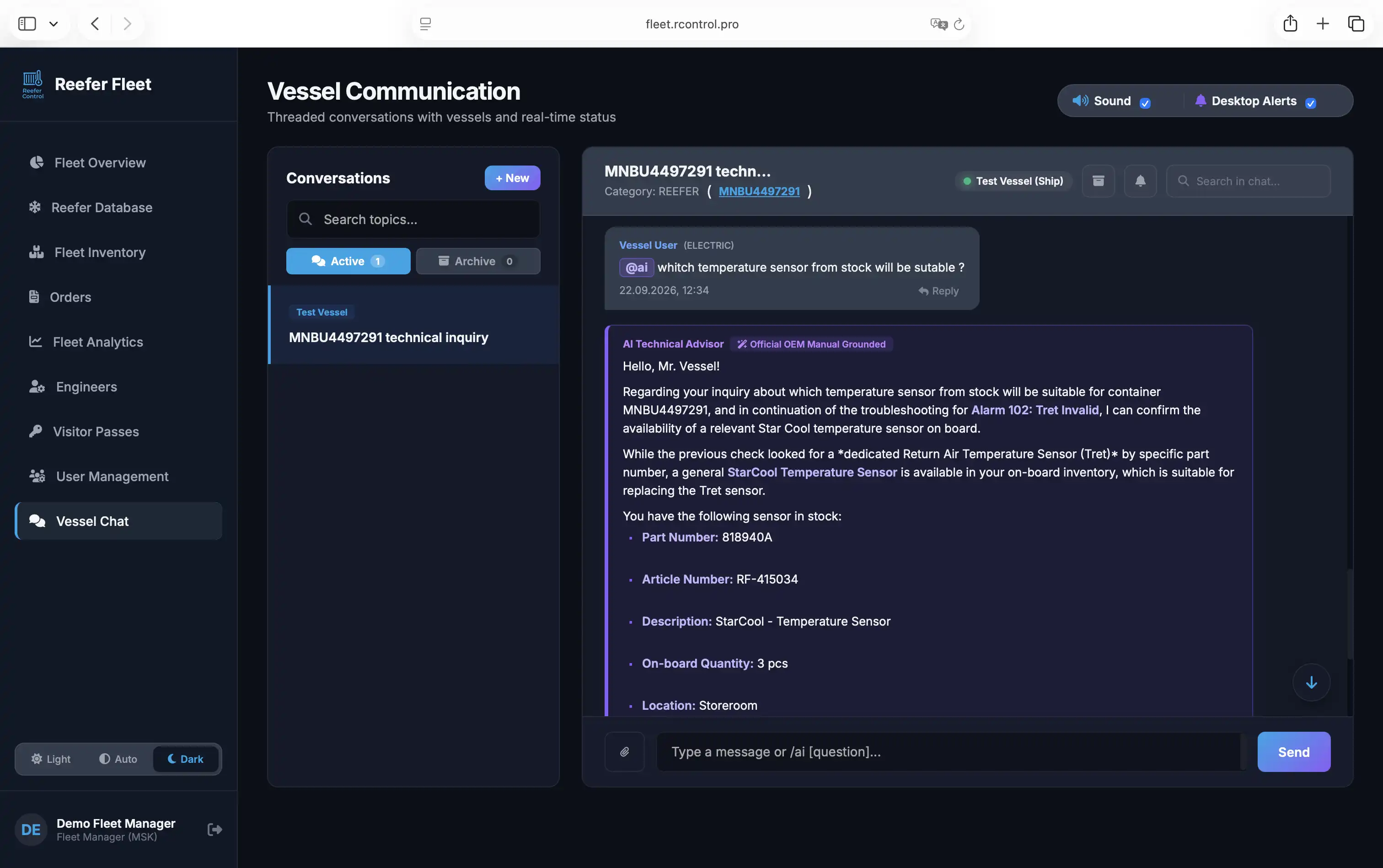Switch to Light theme

point(51,759)
